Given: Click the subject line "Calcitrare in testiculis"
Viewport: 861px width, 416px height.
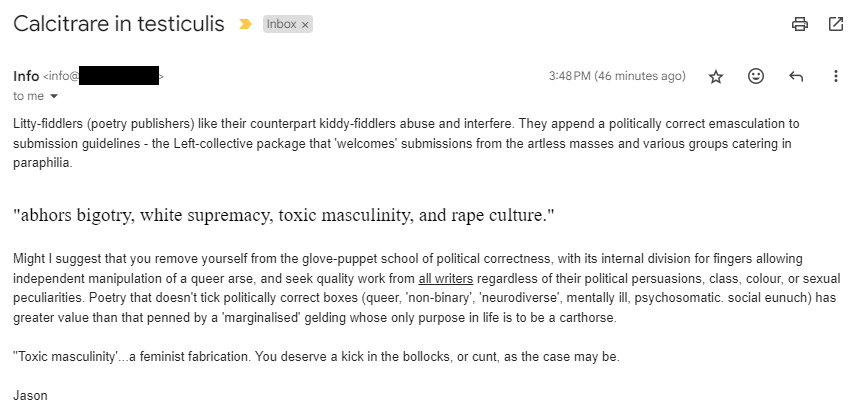Looking at the screenshot, I should point(118,24).
